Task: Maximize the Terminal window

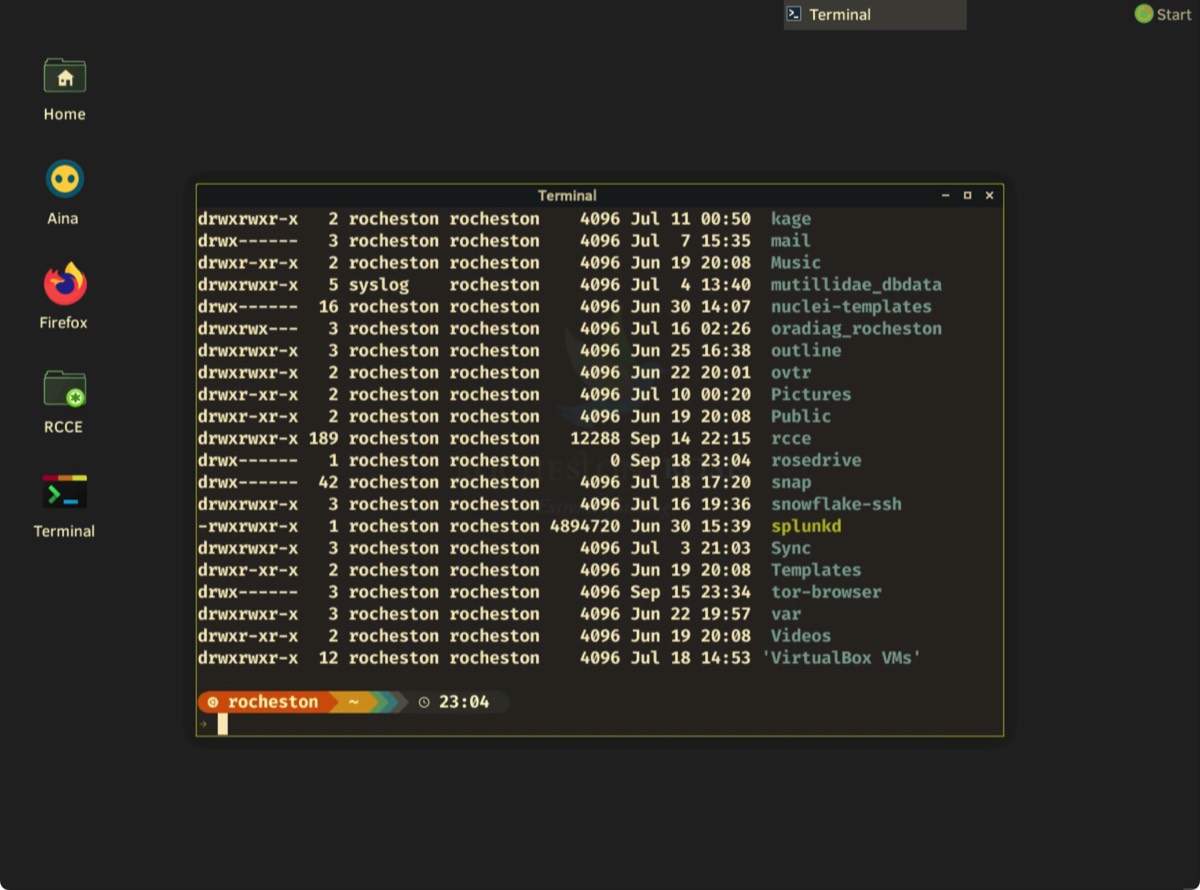Action: [967, 196]
